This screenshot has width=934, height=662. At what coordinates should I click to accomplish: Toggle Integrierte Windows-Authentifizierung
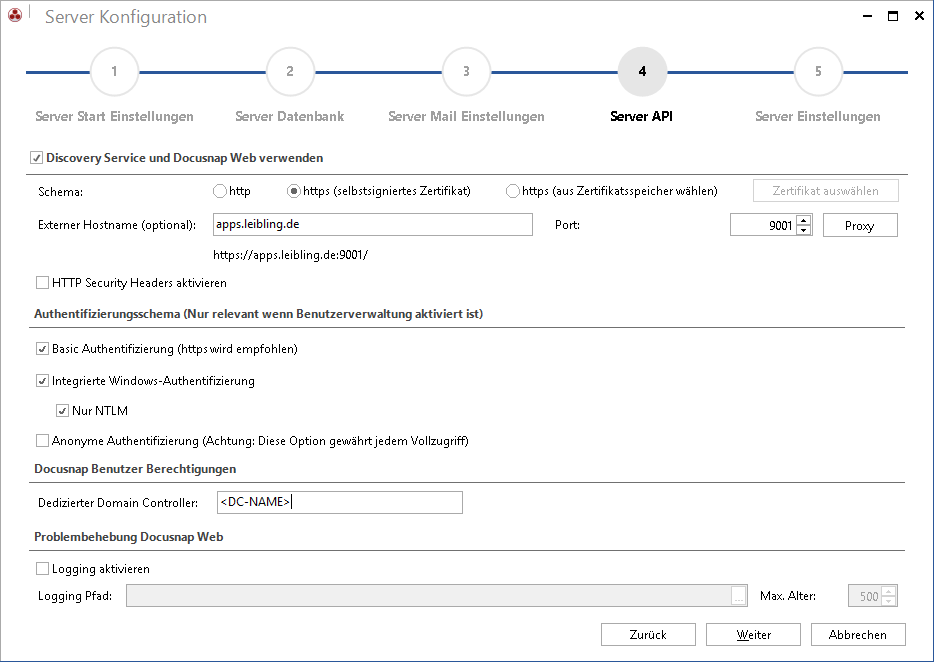point(42,381)
